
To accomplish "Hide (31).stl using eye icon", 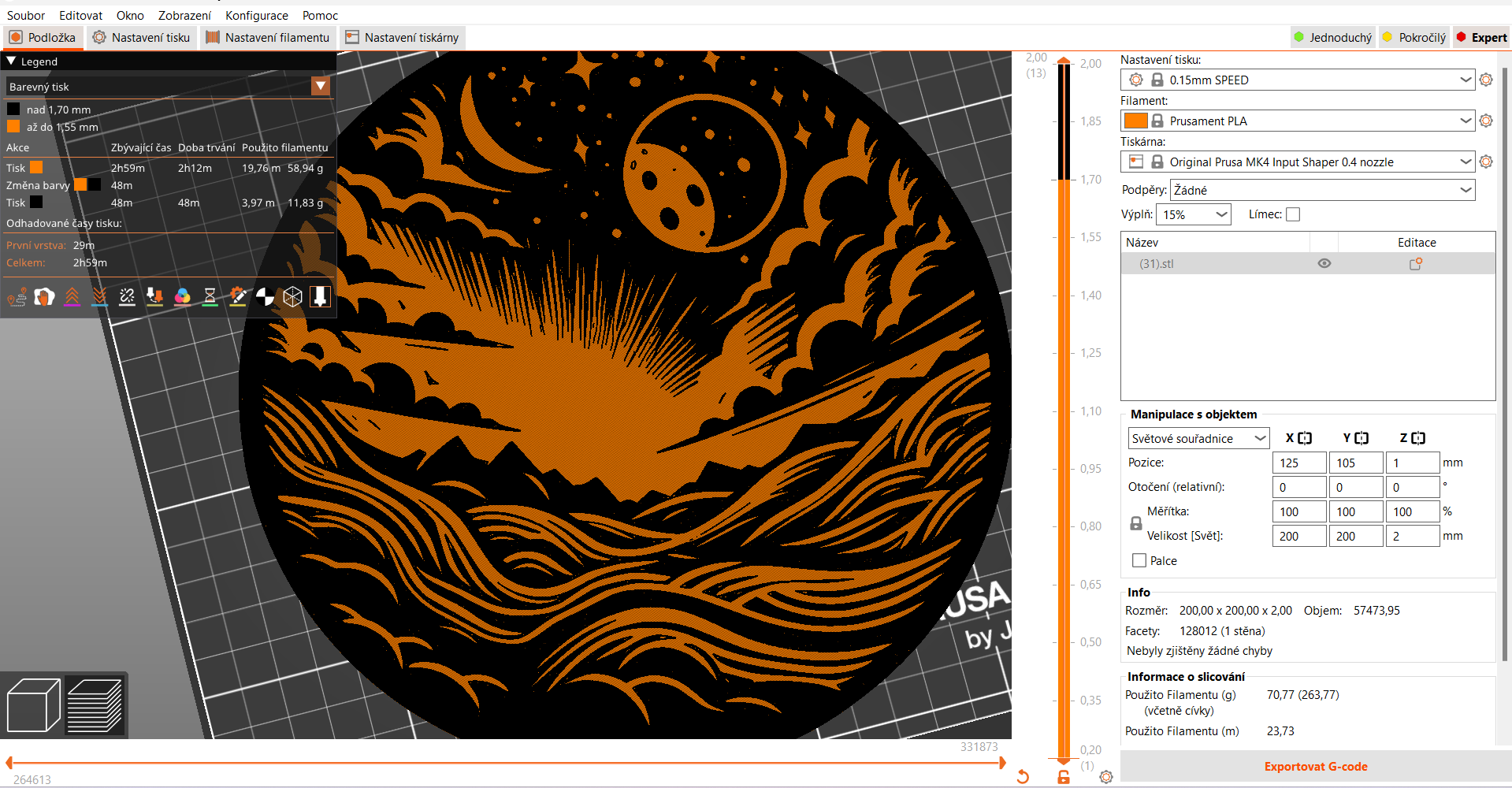I will (x=1324, y=264).
